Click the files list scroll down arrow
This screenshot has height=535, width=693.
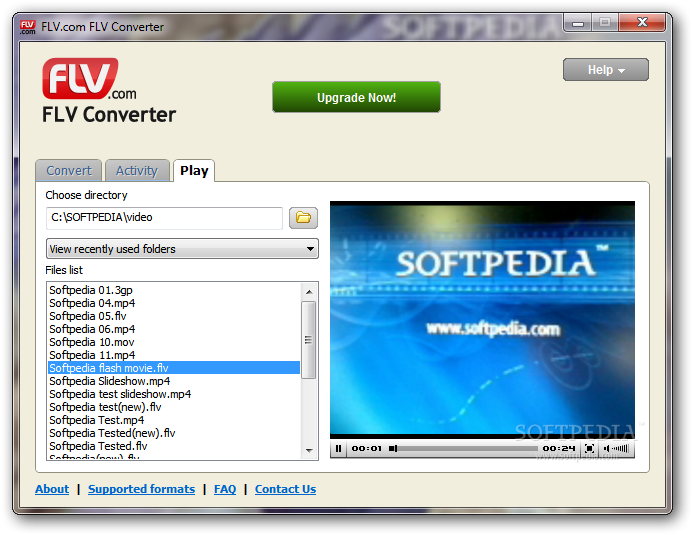pos(309,451)
